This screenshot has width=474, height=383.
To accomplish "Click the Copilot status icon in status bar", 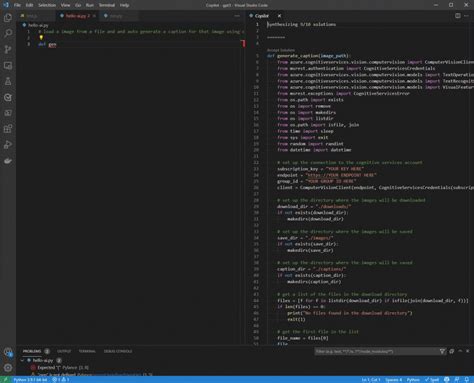I will pyautogui.click(x=447, y=380).
